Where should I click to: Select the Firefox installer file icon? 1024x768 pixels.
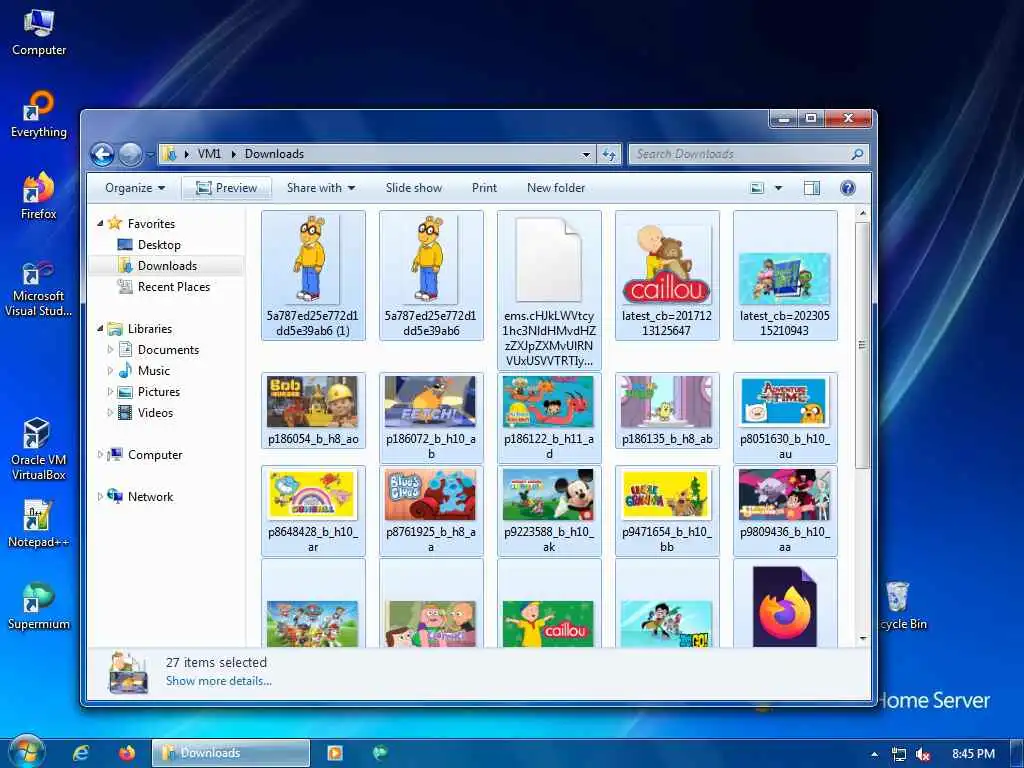click(x=784, y=607)
